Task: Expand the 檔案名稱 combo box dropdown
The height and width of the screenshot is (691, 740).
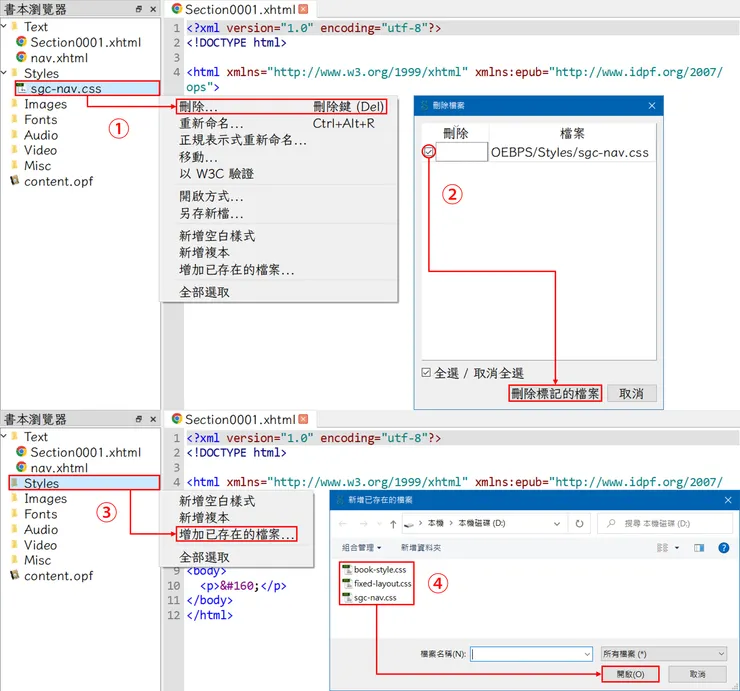Action: tap(587, 654)
